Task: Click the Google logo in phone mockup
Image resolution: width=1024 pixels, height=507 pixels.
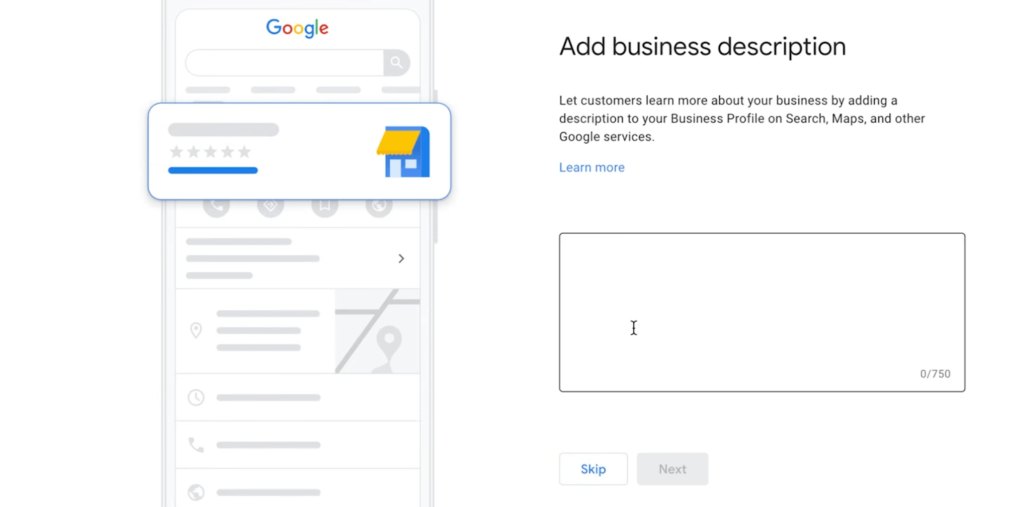Action: [297, 28]
